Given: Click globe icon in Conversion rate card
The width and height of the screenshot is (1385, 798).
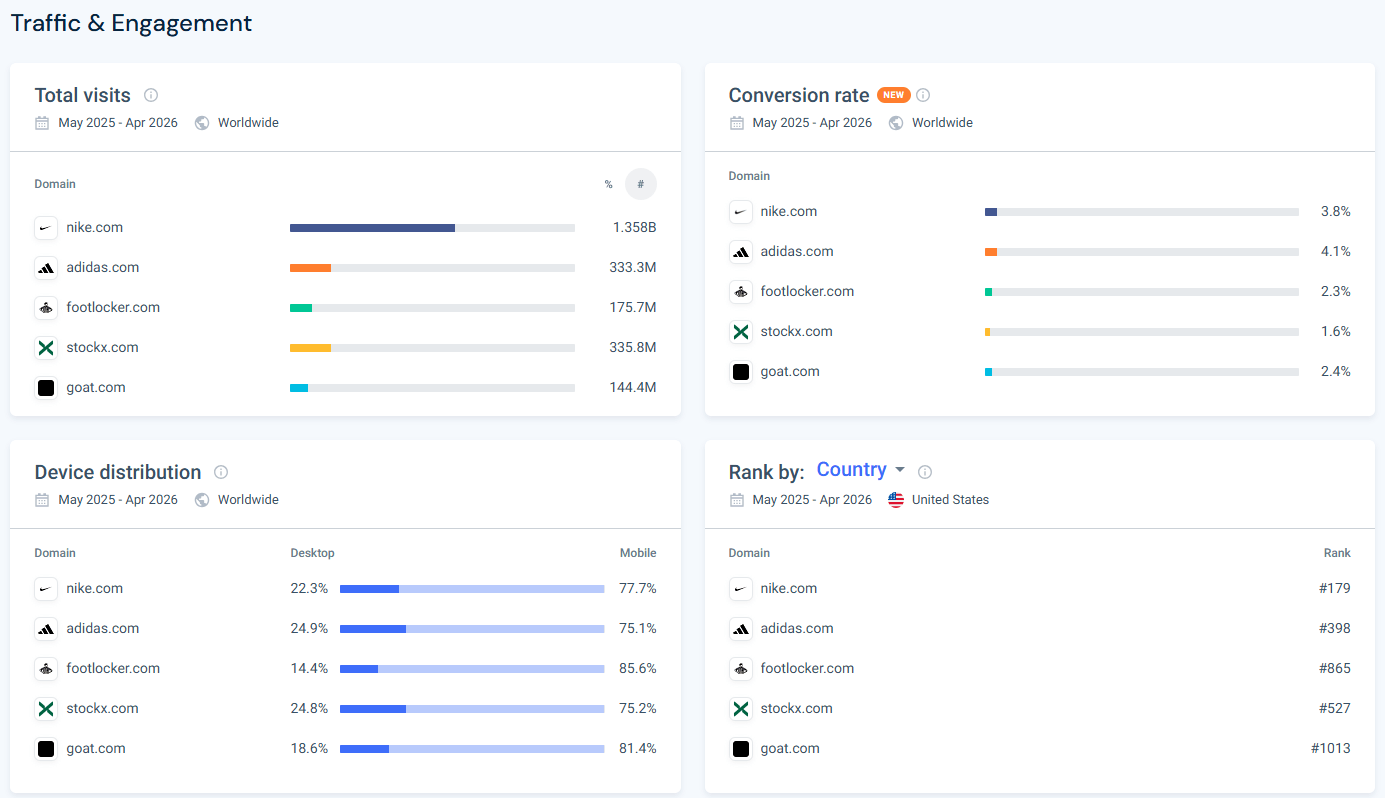Looking at the screenshot, I should (x=896, y=123).
